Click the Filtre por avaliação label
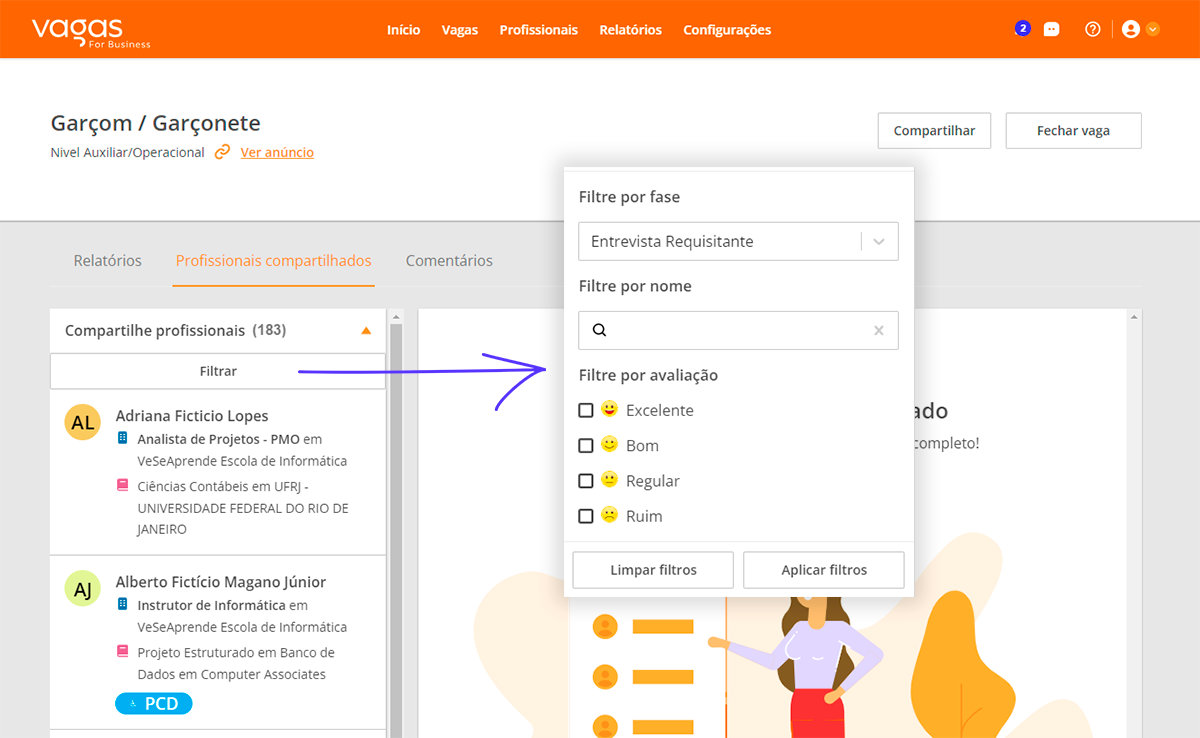This screenshot has width=1200, height=738. [649, 375]
